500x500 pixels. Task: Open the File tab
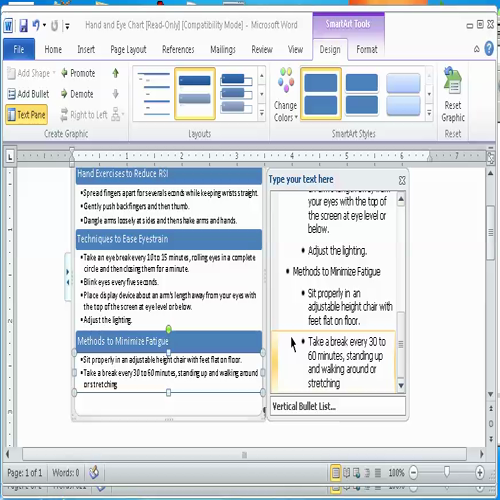[x=19, y=49]
